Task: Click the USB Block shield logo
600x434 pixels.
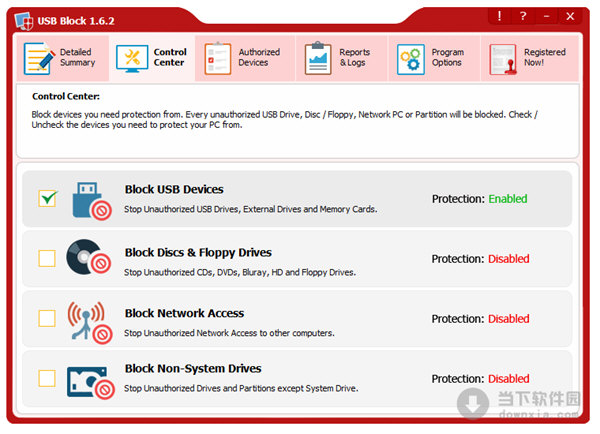Action: (24, 21)
